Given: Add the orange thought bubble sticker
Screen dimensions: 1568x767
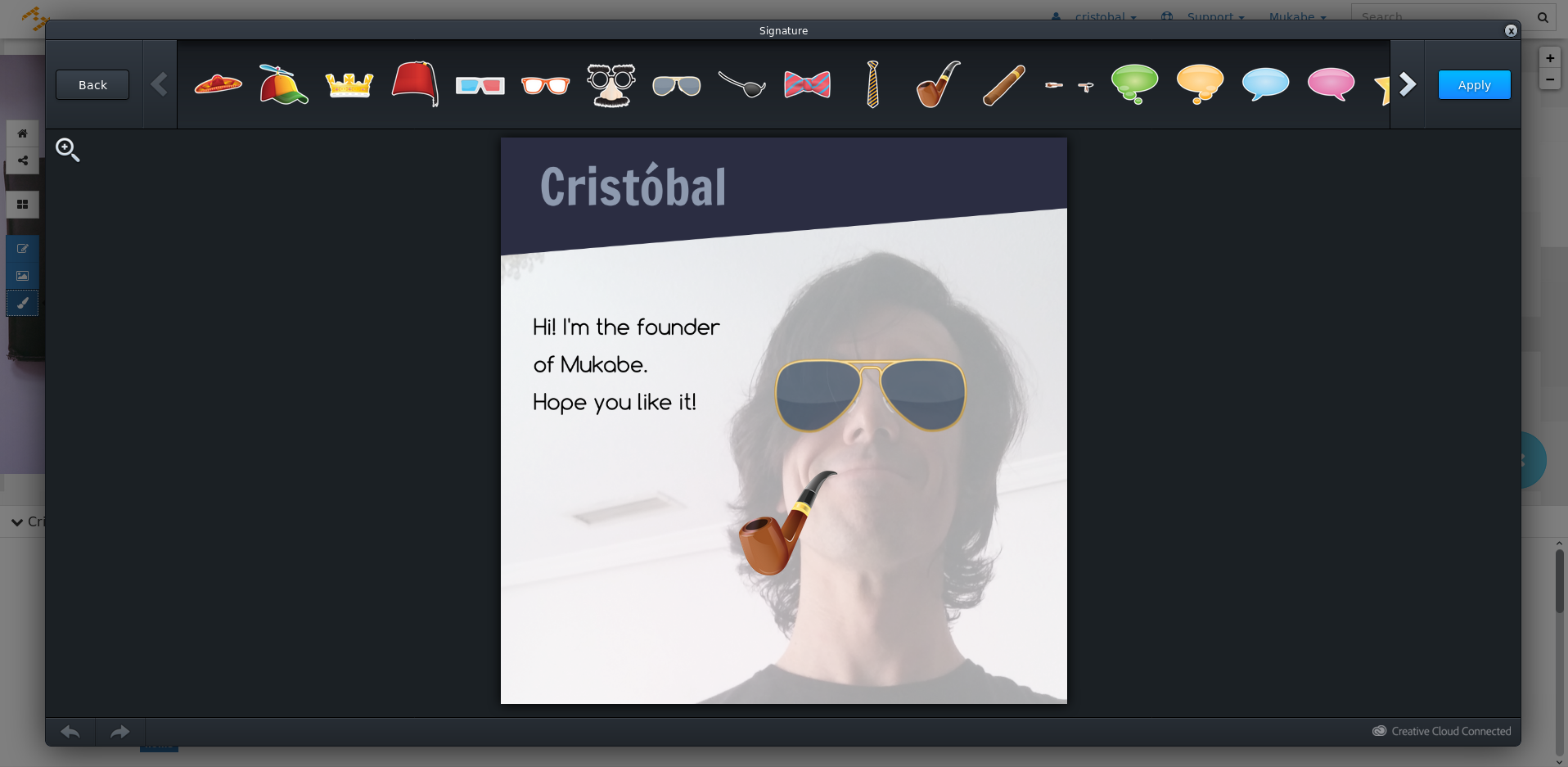Looking at the screenshot, I should click(1201, 83).
